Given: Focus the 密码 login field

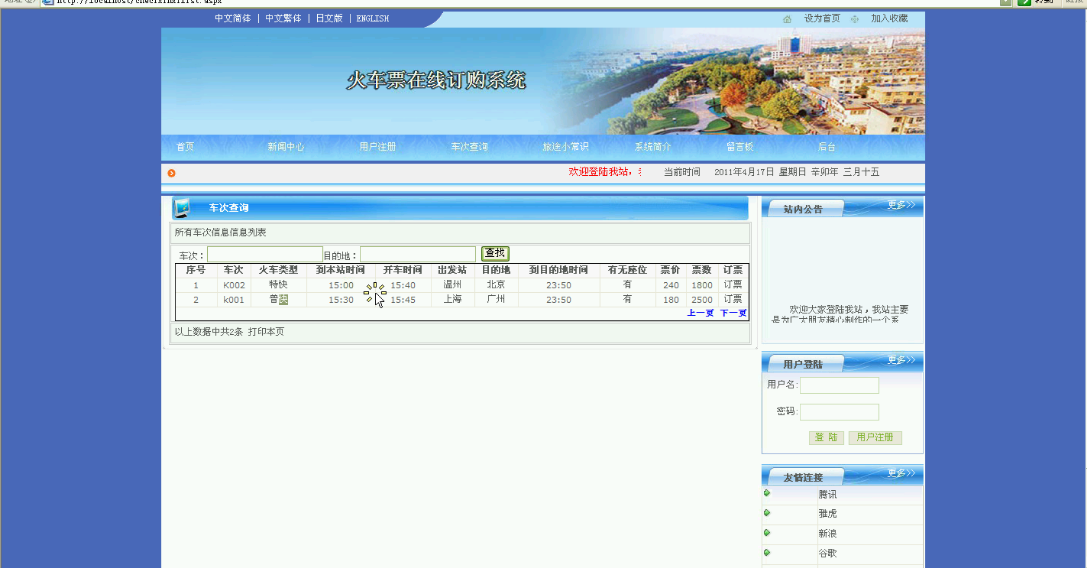Looking at the screenshot, I should (x=840, y=412).
